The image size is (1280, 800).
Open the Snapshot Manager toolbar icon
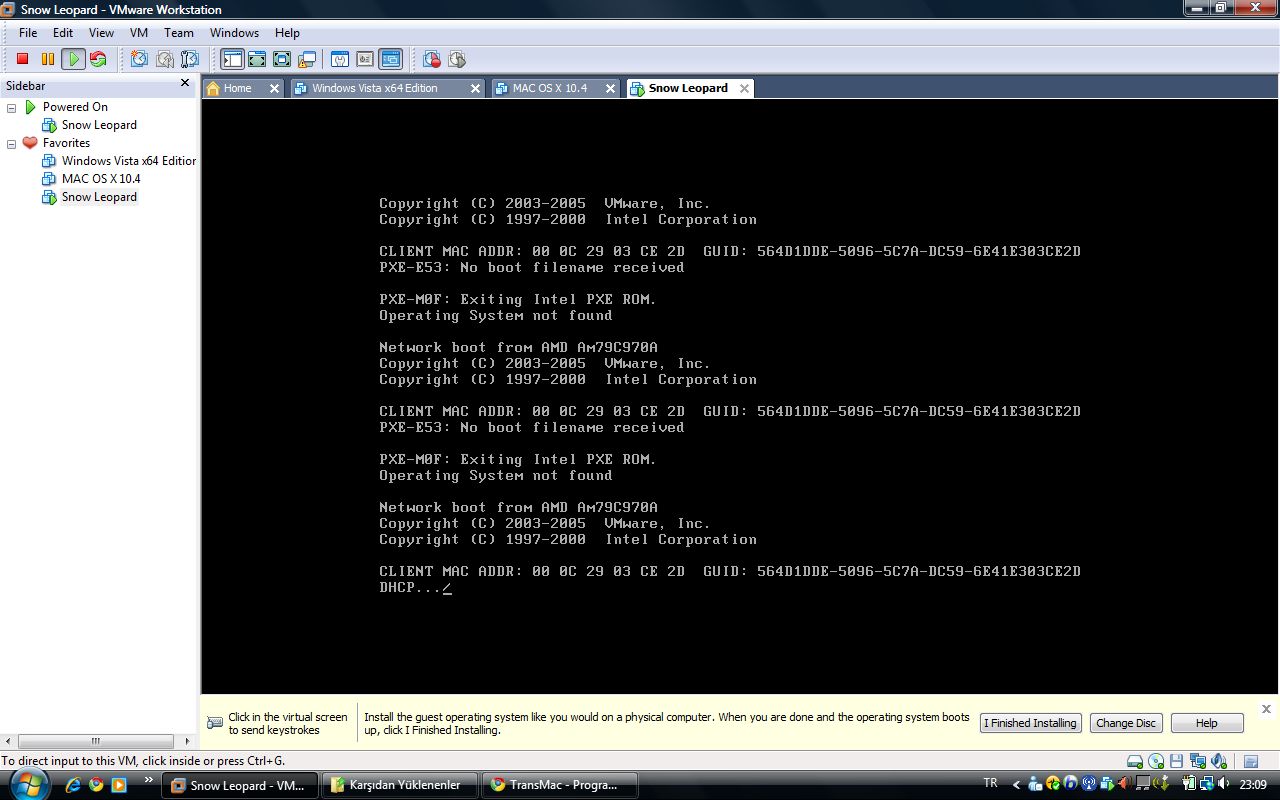point(189,59)
